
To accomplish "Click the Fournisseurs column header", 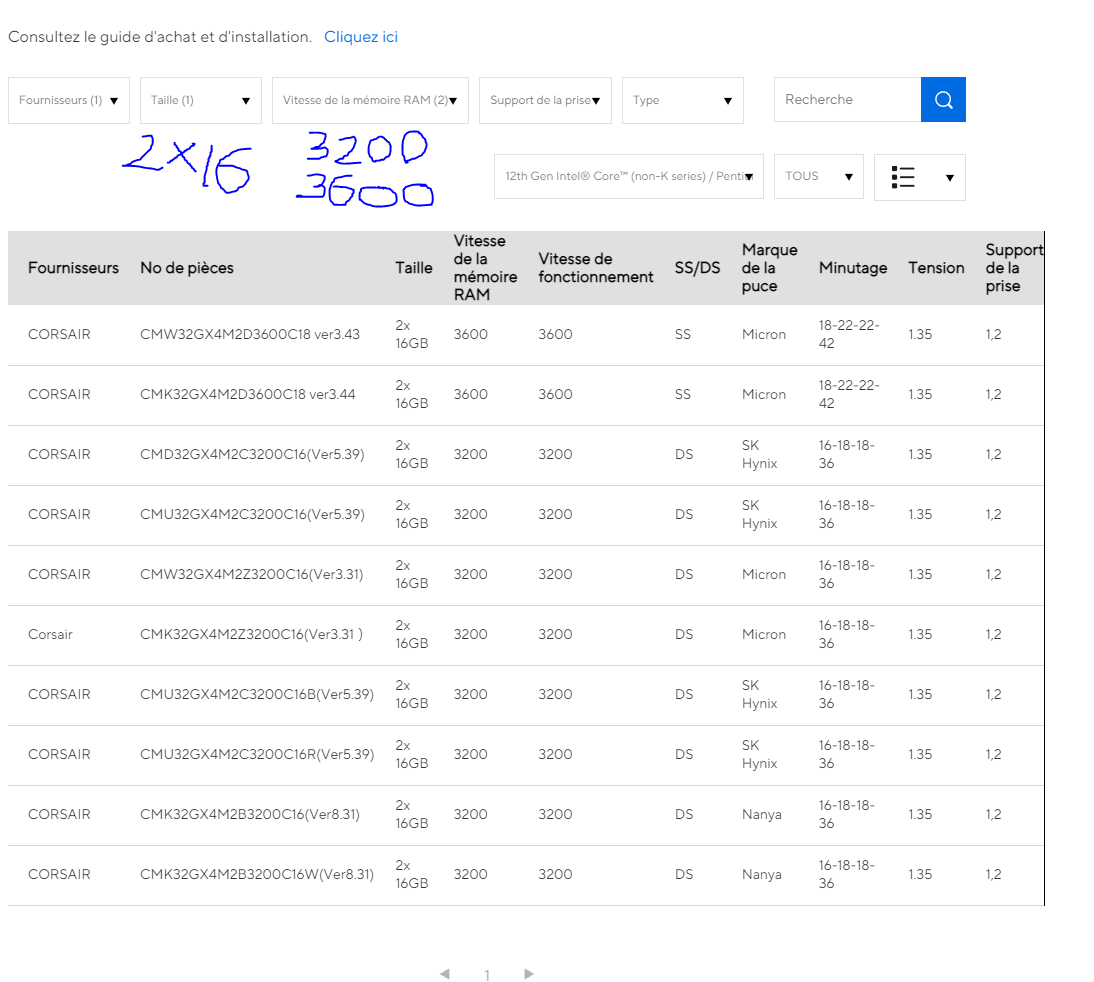I will pyautogui.click(x=73, y=268).
